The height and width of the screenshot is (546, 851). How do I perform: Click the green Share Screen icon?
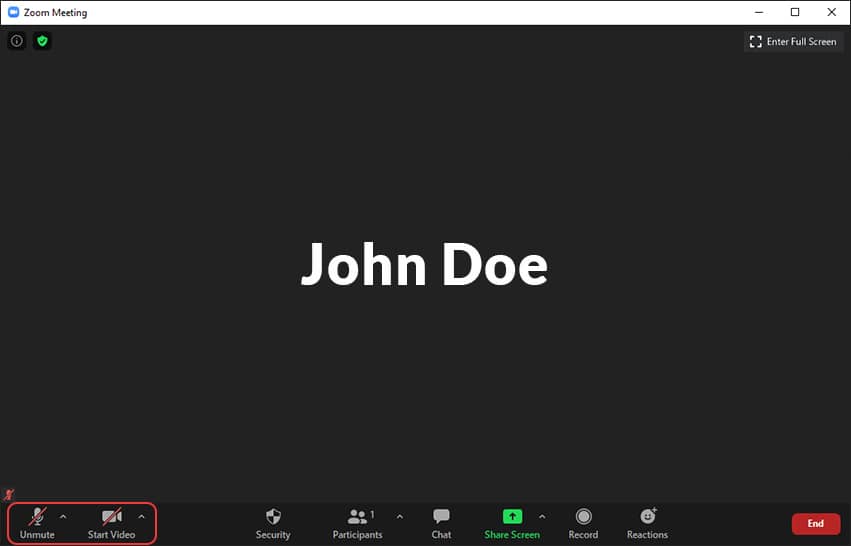pos(512,516)
